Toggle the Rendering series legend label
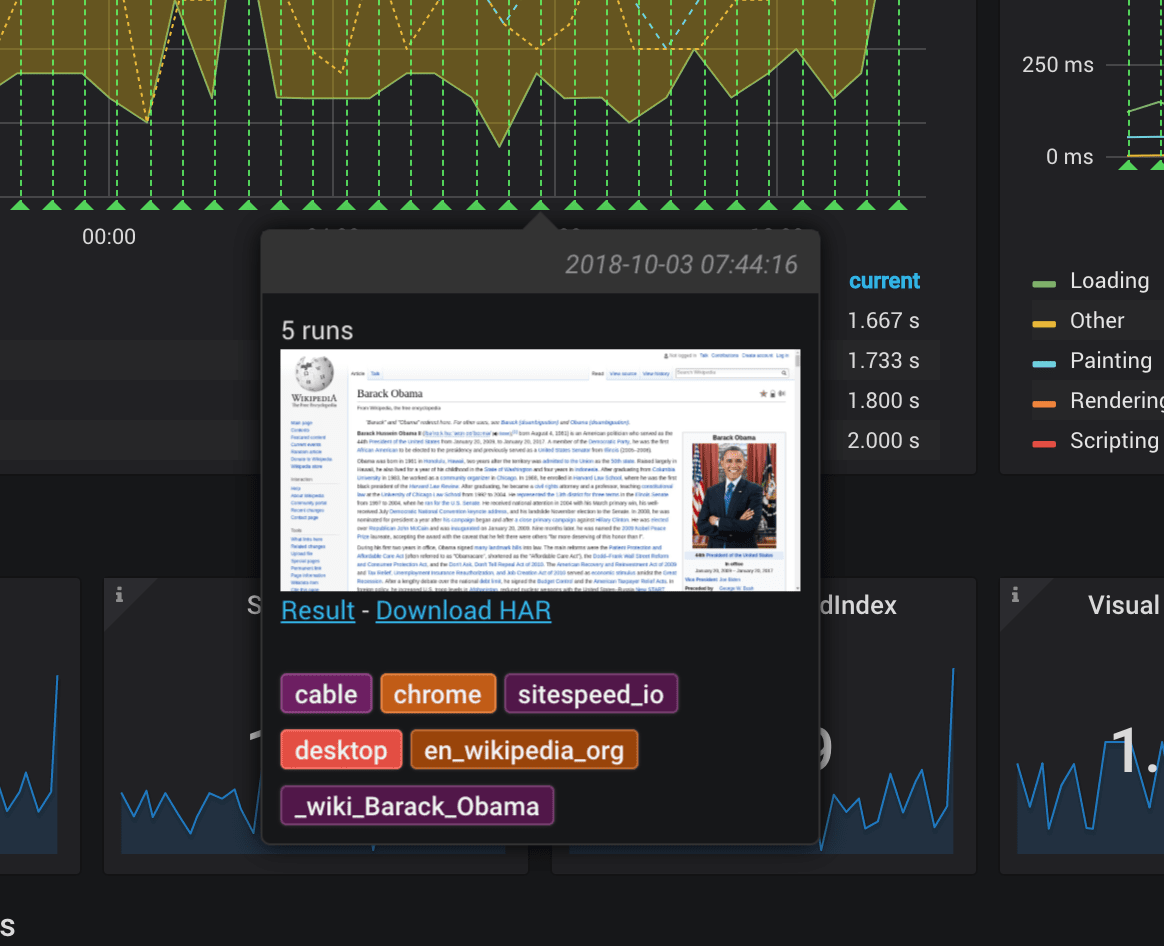The image size is (1164, 946). (x=1116, y=401)
